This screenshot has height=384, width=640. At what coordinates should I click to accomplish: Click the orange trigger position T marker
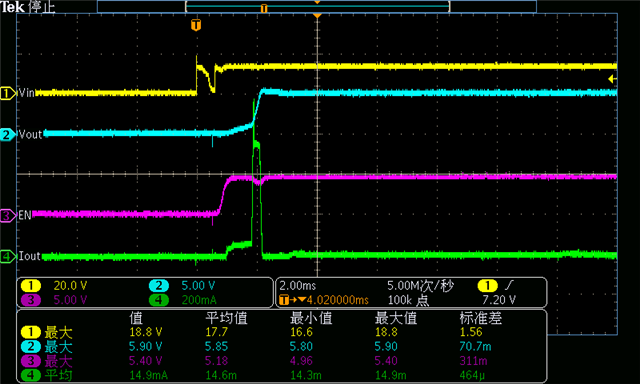tap(196, 25)
